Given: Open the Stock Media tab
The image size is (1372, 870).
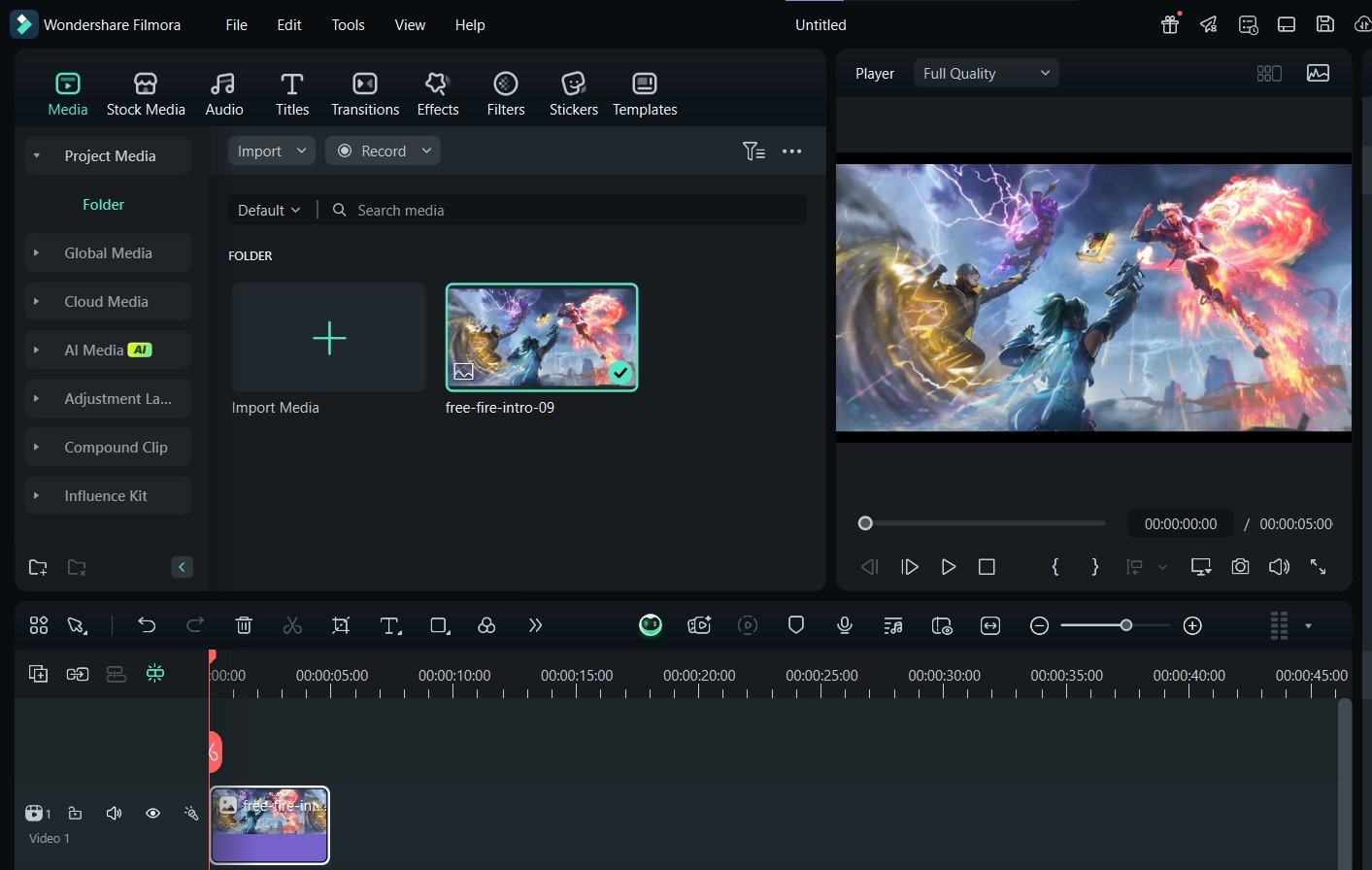Looking at the screenshot, I should (x=146, y=94).
